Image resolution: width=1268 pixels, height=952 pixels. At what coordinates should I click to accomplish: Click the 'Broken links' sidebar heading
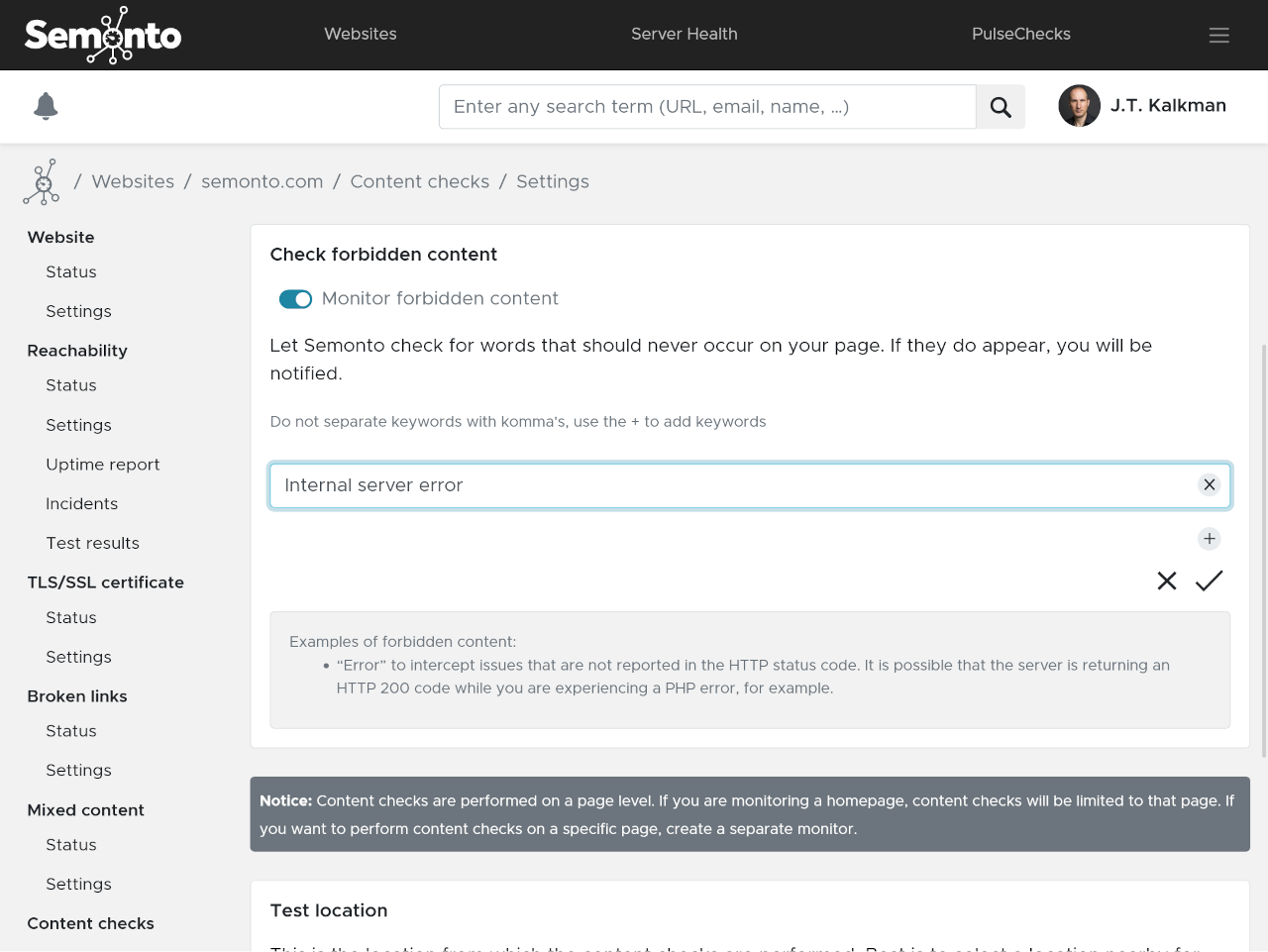point(77,696)
